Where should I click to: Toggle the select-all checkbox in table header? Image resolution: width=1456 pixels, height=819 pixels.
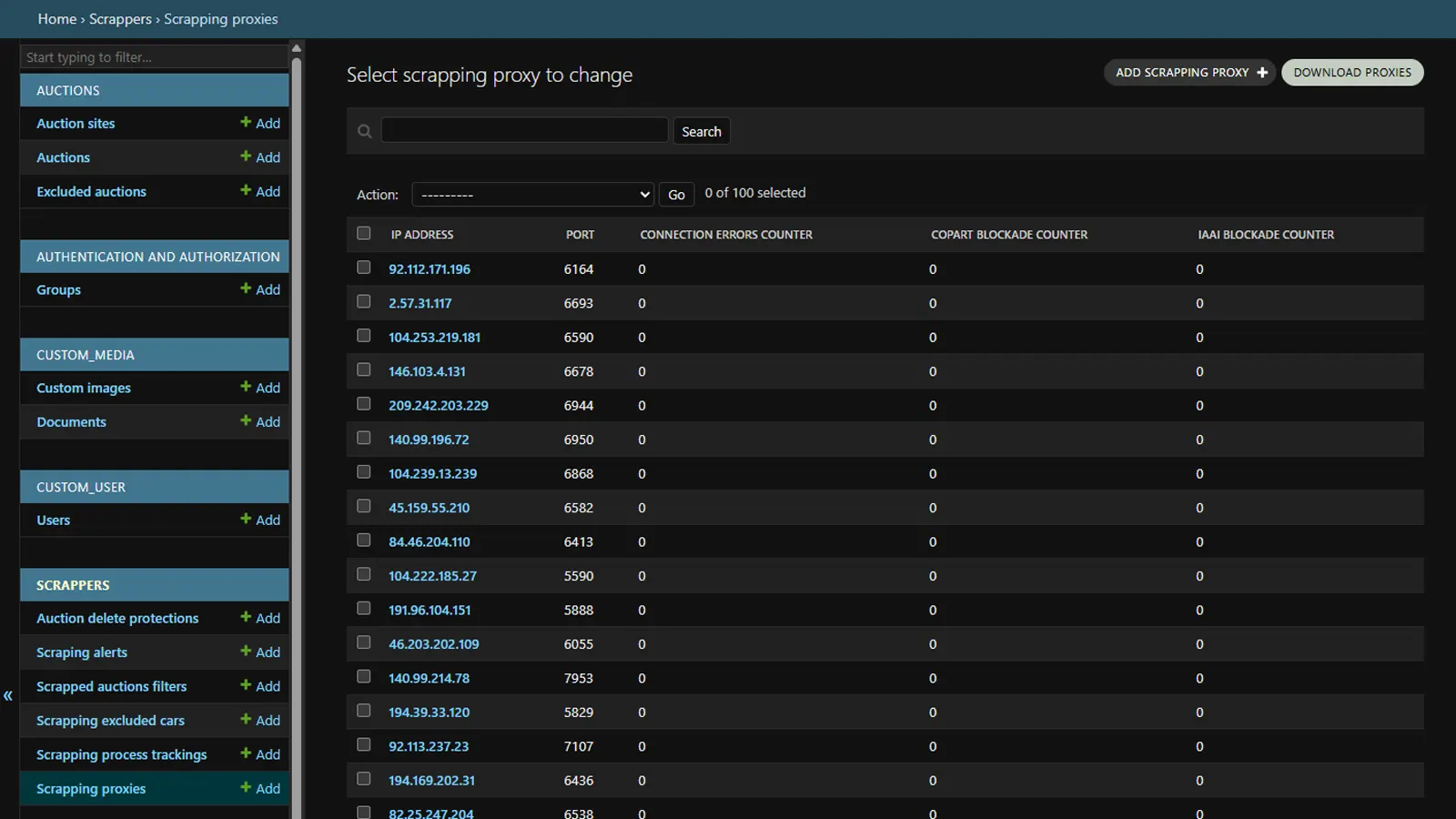[364, 234]
